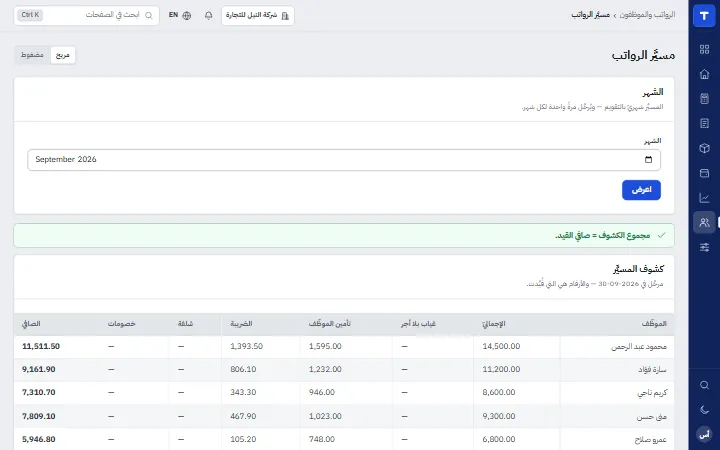
Task: Open the inventory box icon in sidebar
Action: (x=704, y=148)
